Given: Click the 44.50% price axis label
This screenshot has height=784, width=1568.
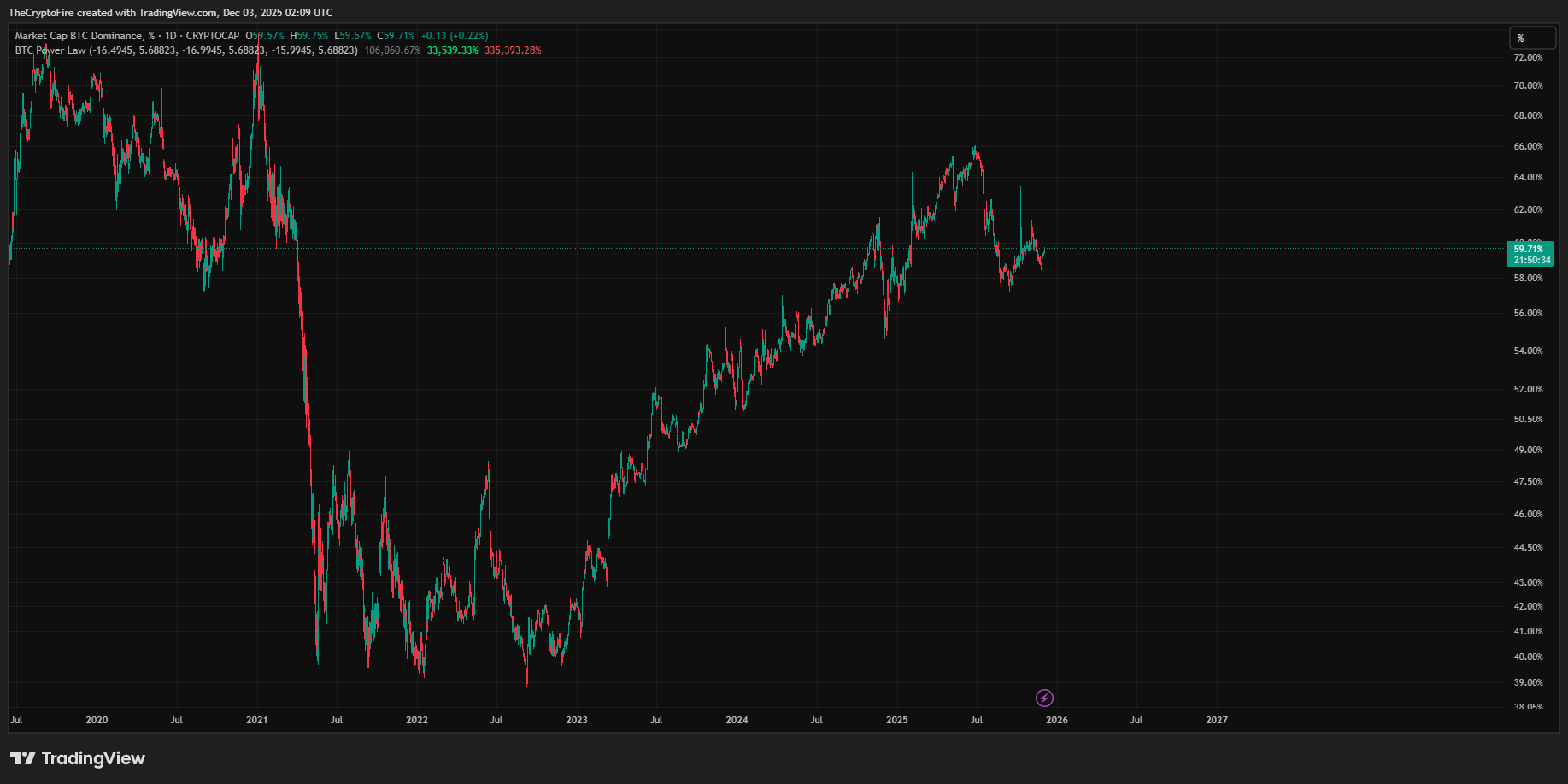Looking at the screenshot, I should coord(1528,547).
